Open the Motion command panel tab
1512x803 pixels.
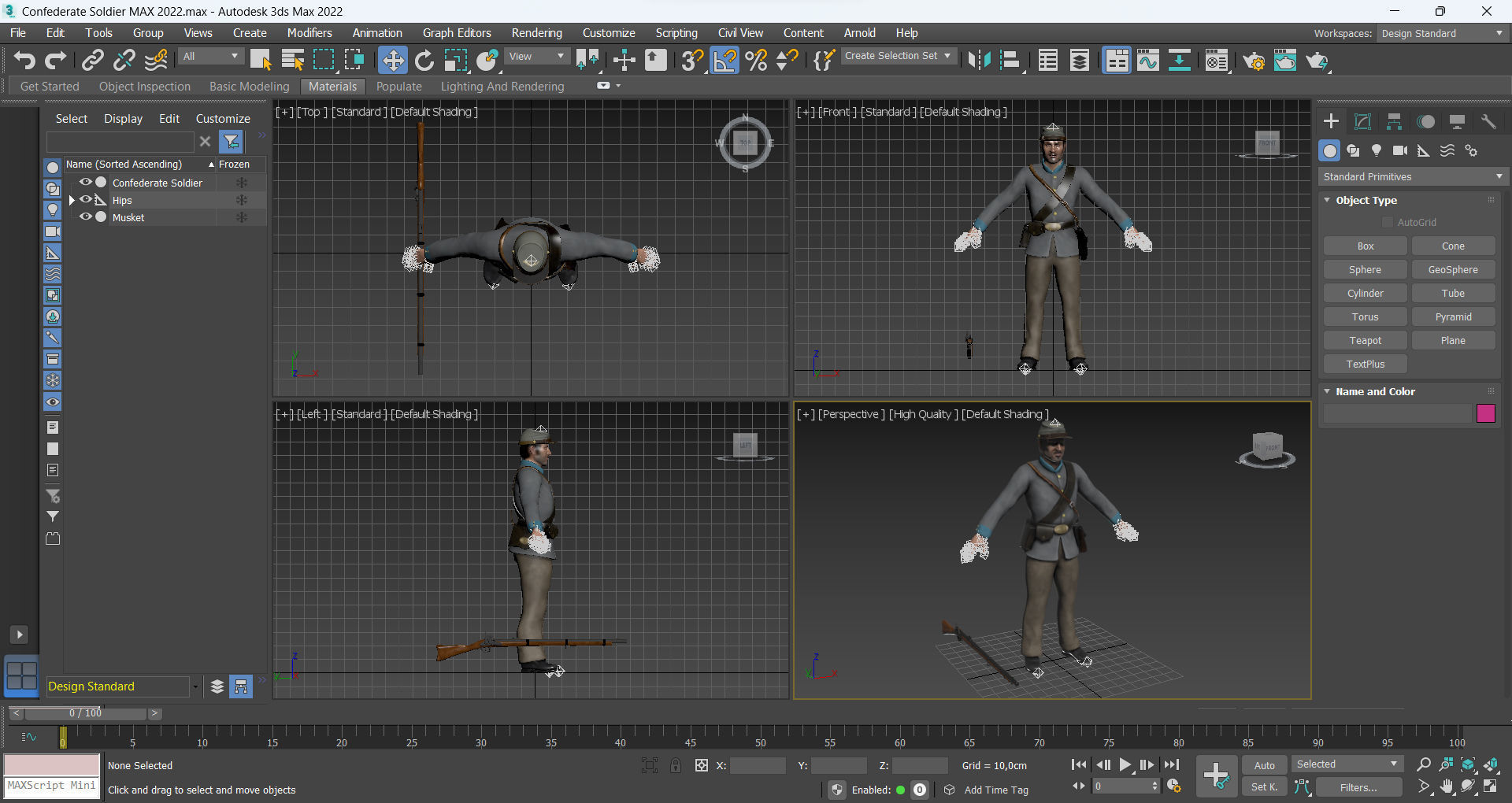point(1425,121)
